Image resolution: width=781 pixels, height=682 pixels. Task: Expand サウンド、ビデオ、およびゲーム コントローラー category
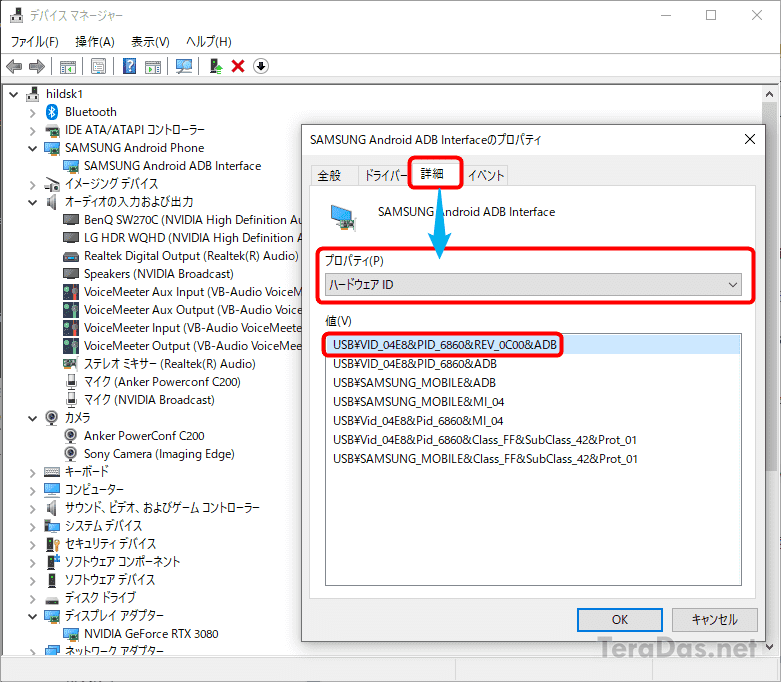click(x=33, y=509)
